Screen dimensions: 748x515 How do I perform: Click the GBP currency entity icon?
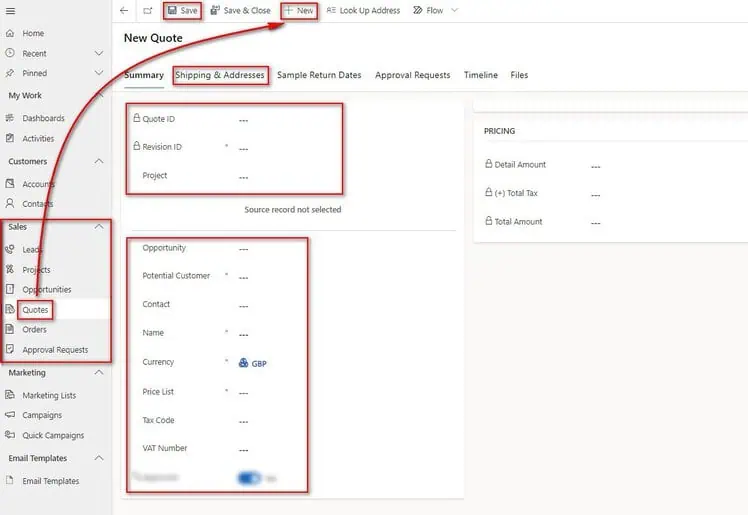243,363
